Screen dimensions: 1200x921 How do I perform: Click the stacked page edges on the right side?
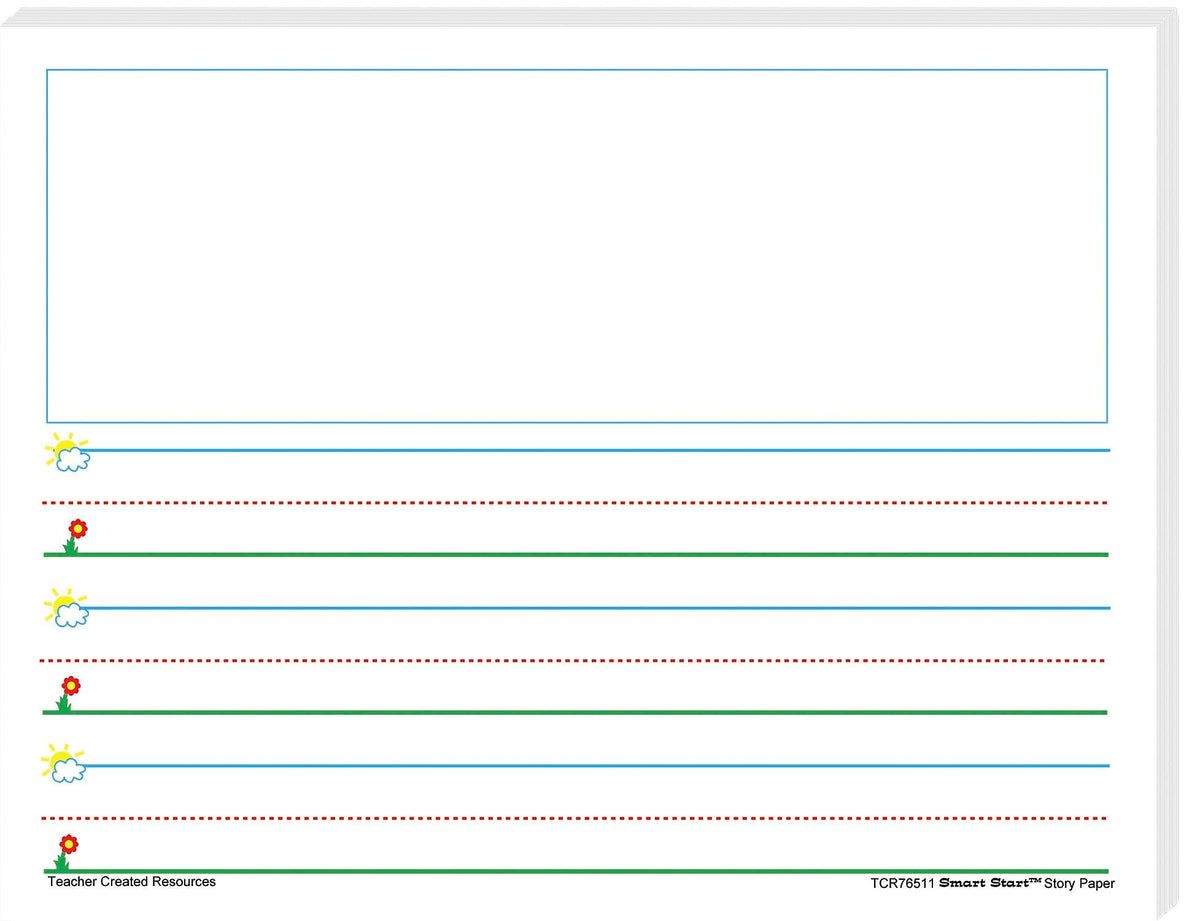(1166, 460)
